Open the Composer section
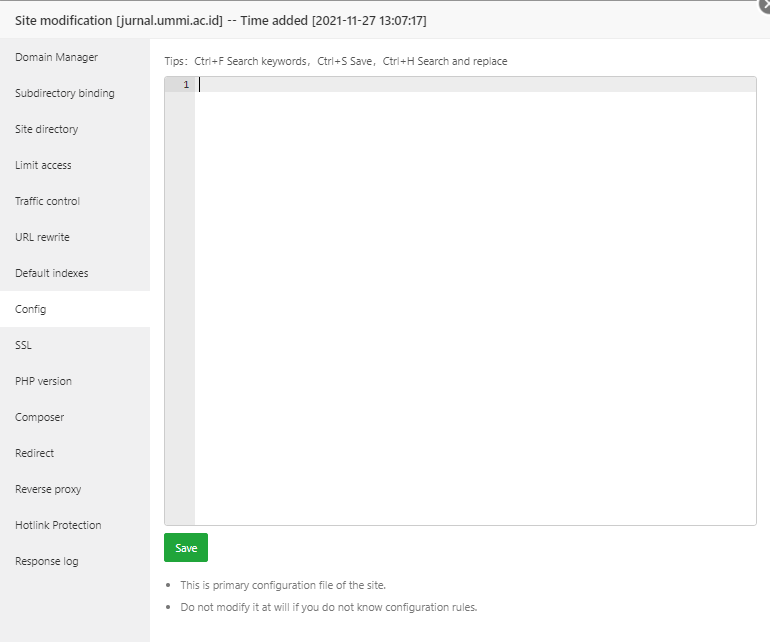Image resolution: width=770 pixels, height=642 pixels. pyautogui.click(x=39, y=417)
